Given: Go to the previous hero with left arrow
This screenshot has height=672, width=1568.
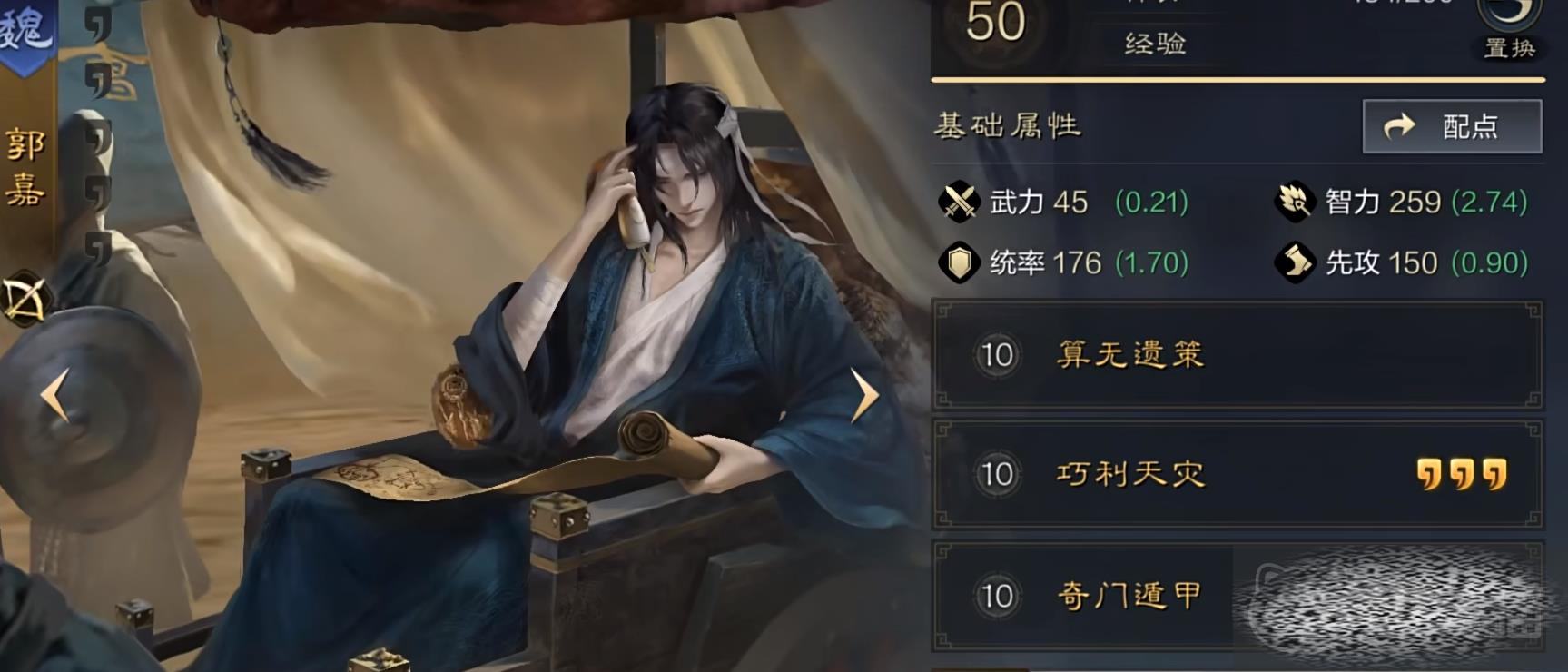Looking at the screenshot, I should [55, 395].
